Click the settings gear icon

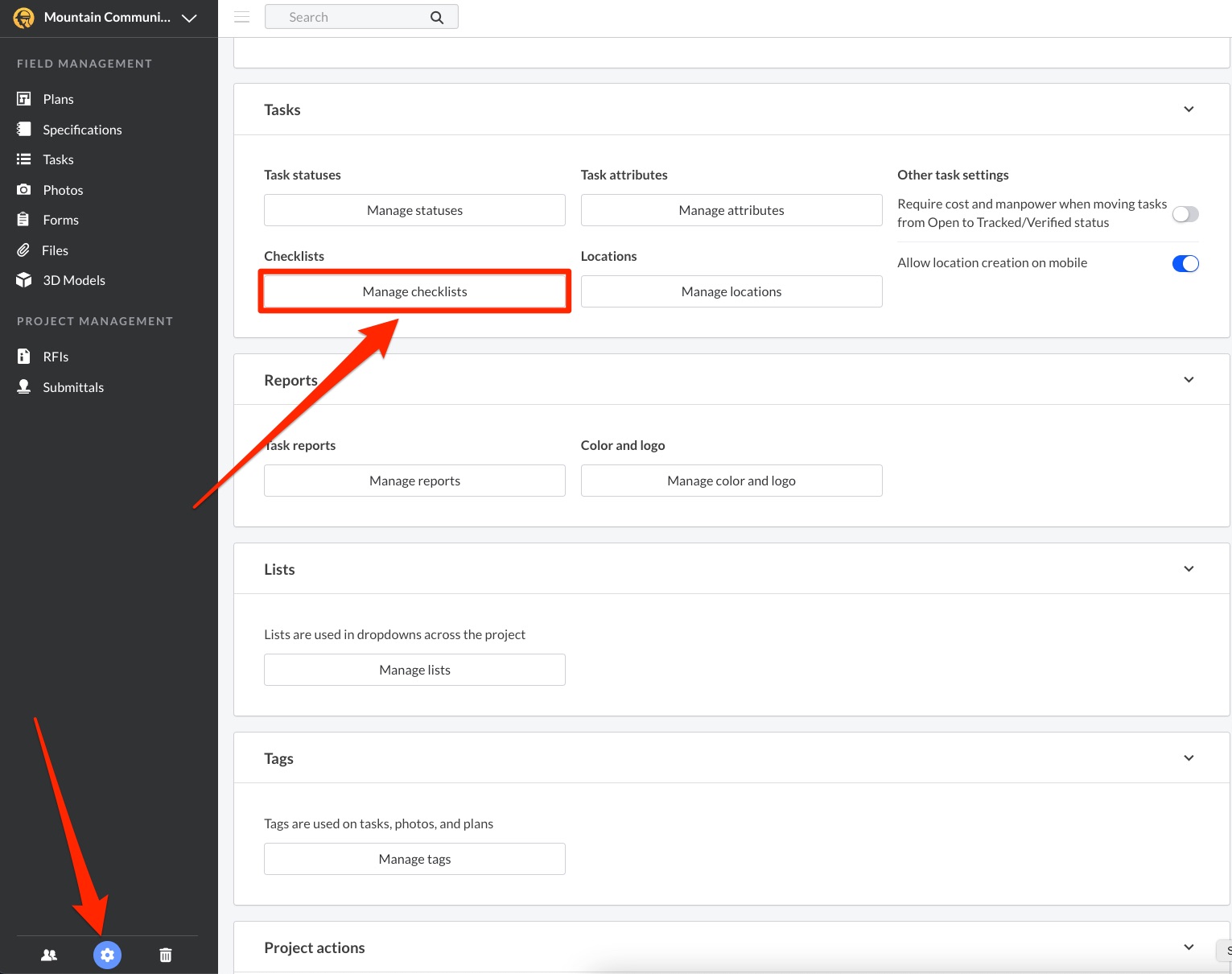pyautogui.click(x=107, y=955)
